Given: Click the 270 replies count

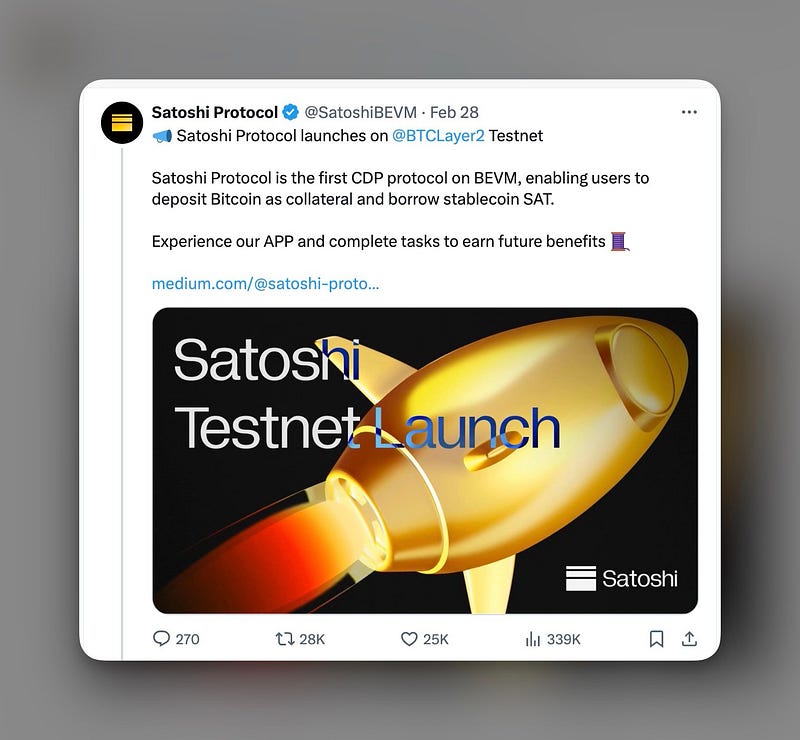Looking at the screenshot, I should click(187, 639).
